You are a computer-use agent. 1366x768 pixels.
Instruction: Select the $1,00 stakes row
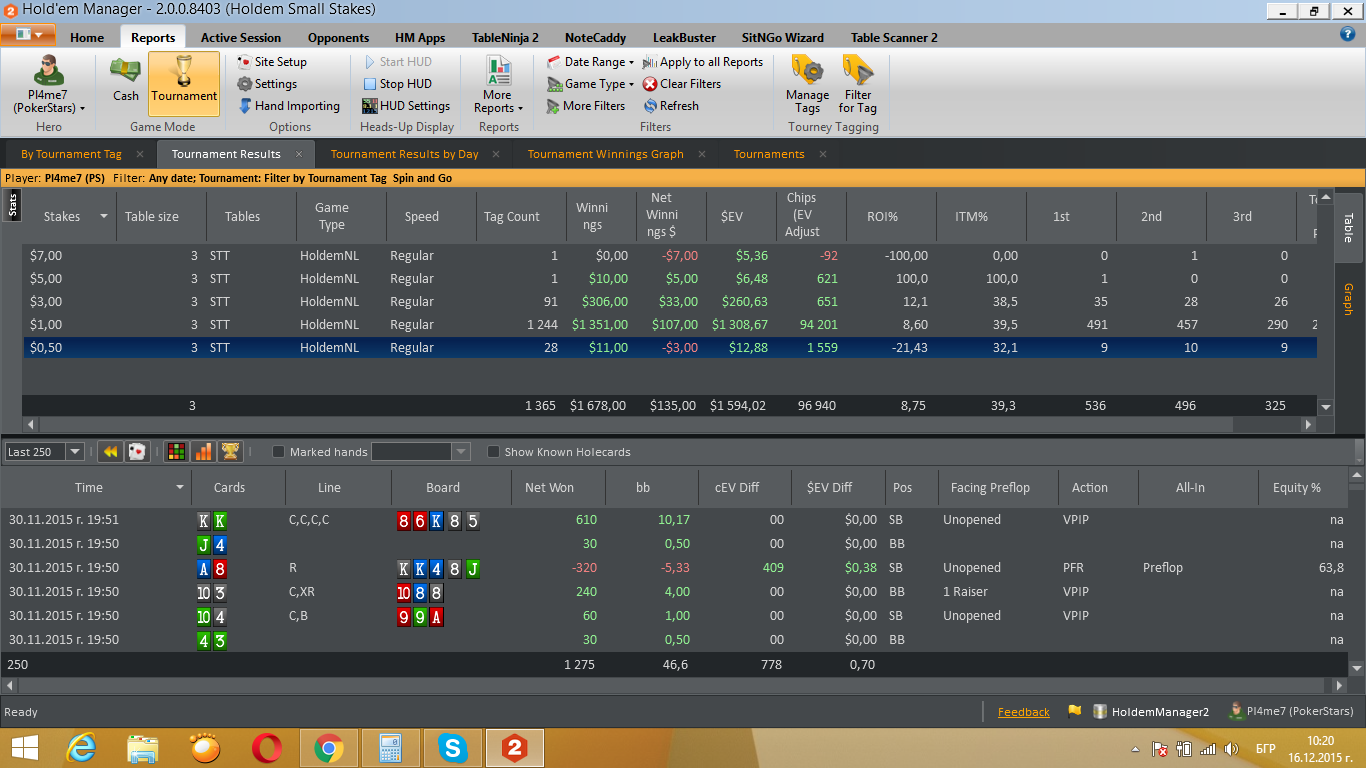pyautogui.click(x=669, y=325)
